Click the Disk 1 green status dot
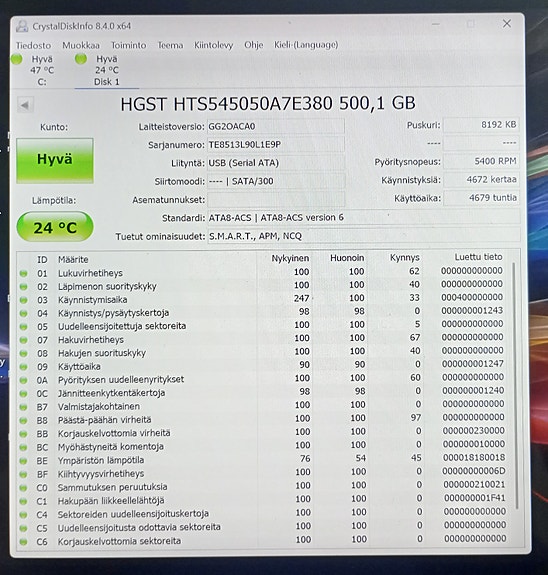This screenshot has width=548, height=575. [x=81, y=58]
